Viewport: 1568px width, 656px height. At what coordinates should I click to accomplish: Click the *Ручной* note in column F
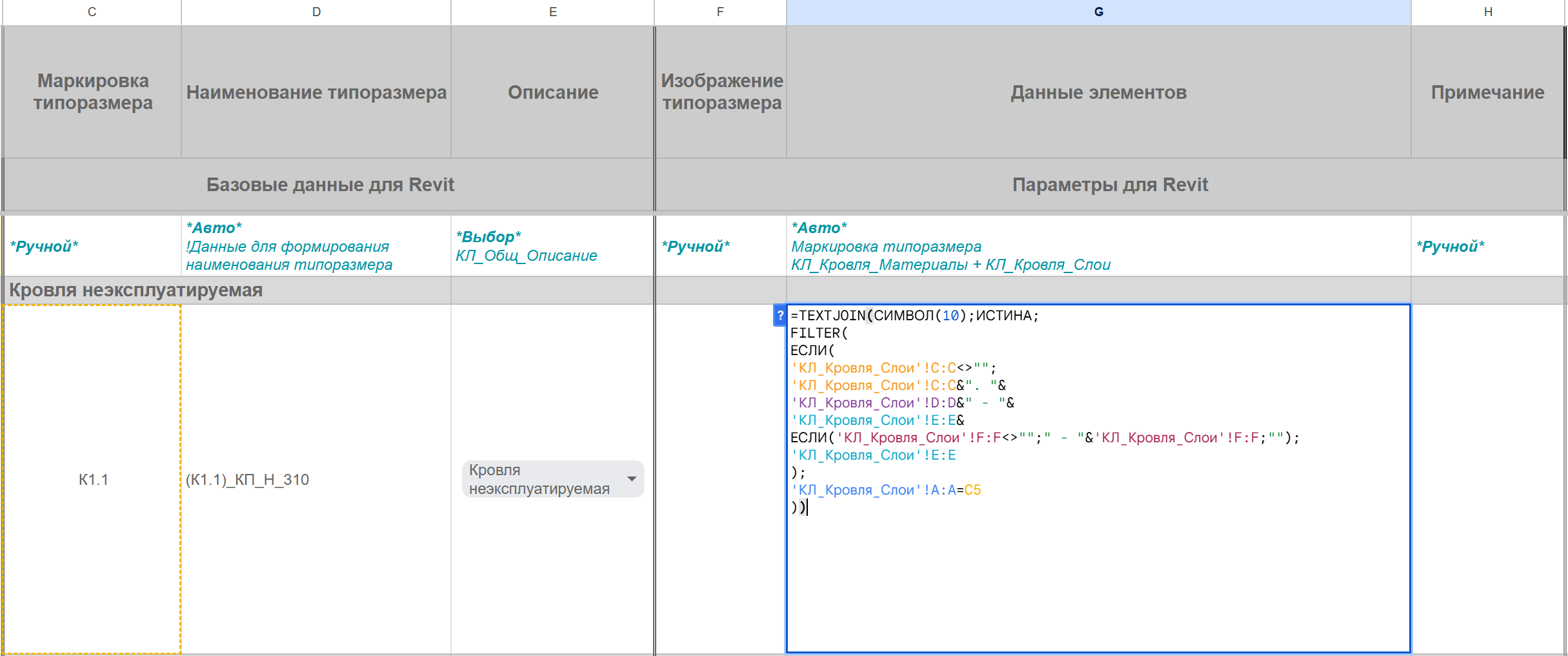721,246
